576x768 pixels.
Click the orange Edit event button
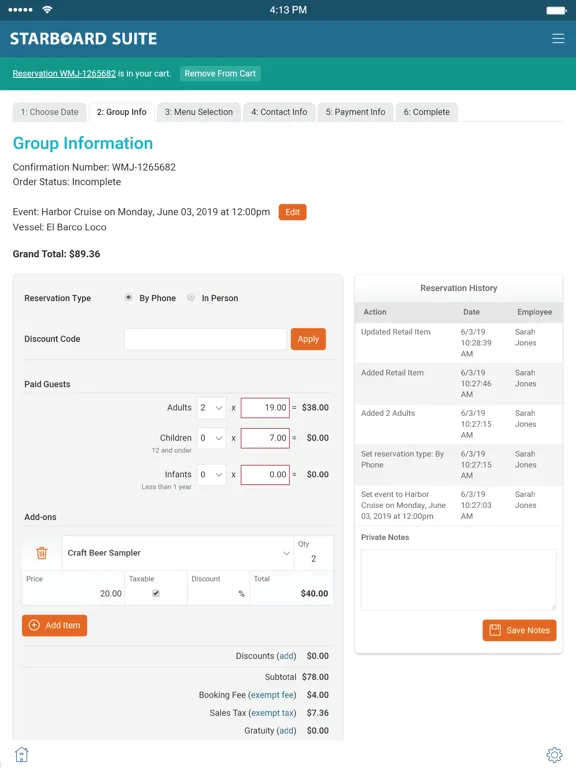(292, 212)
